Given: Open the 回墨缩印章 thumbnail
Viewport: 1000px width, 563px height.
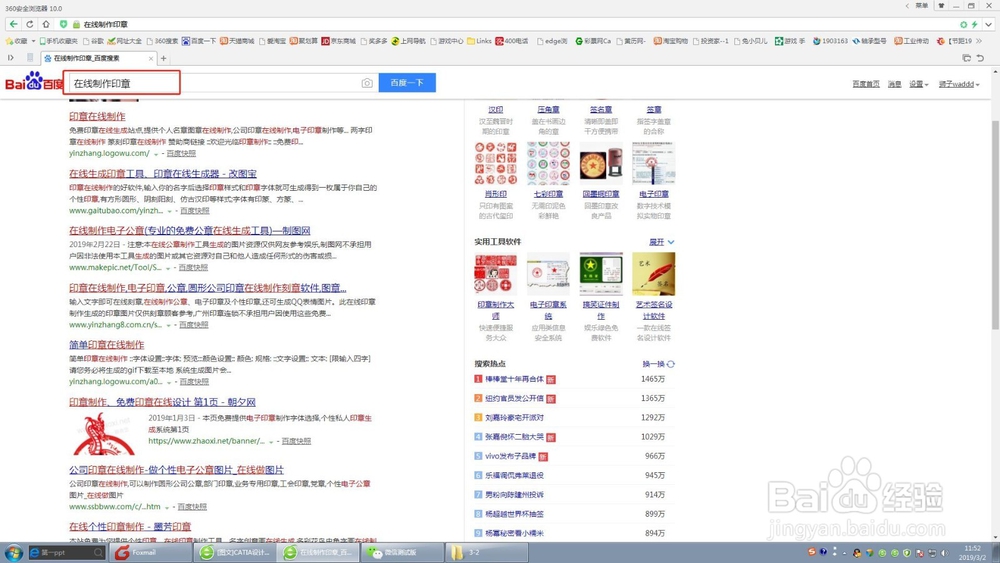Looking at the screenshot, I should coord(601,163).
